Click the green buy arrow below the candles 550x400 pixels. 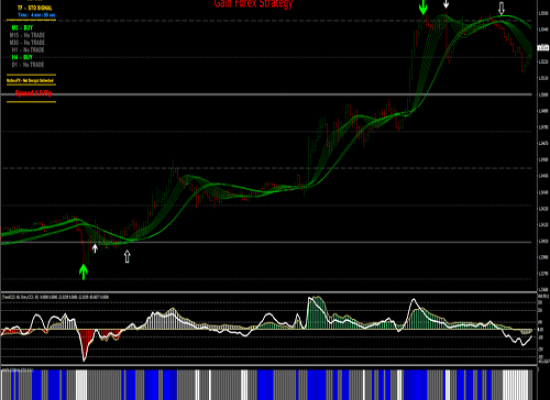pos(83,272)
